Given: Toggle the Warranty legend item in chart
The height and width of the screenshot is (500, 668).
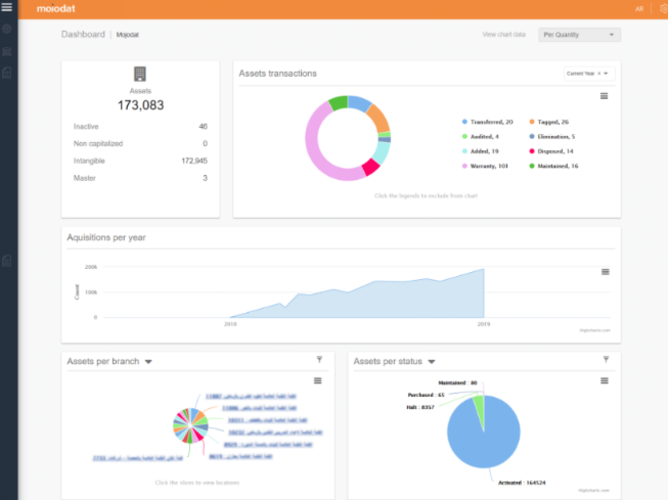Looking at the screenshot, I should [485, 165].
